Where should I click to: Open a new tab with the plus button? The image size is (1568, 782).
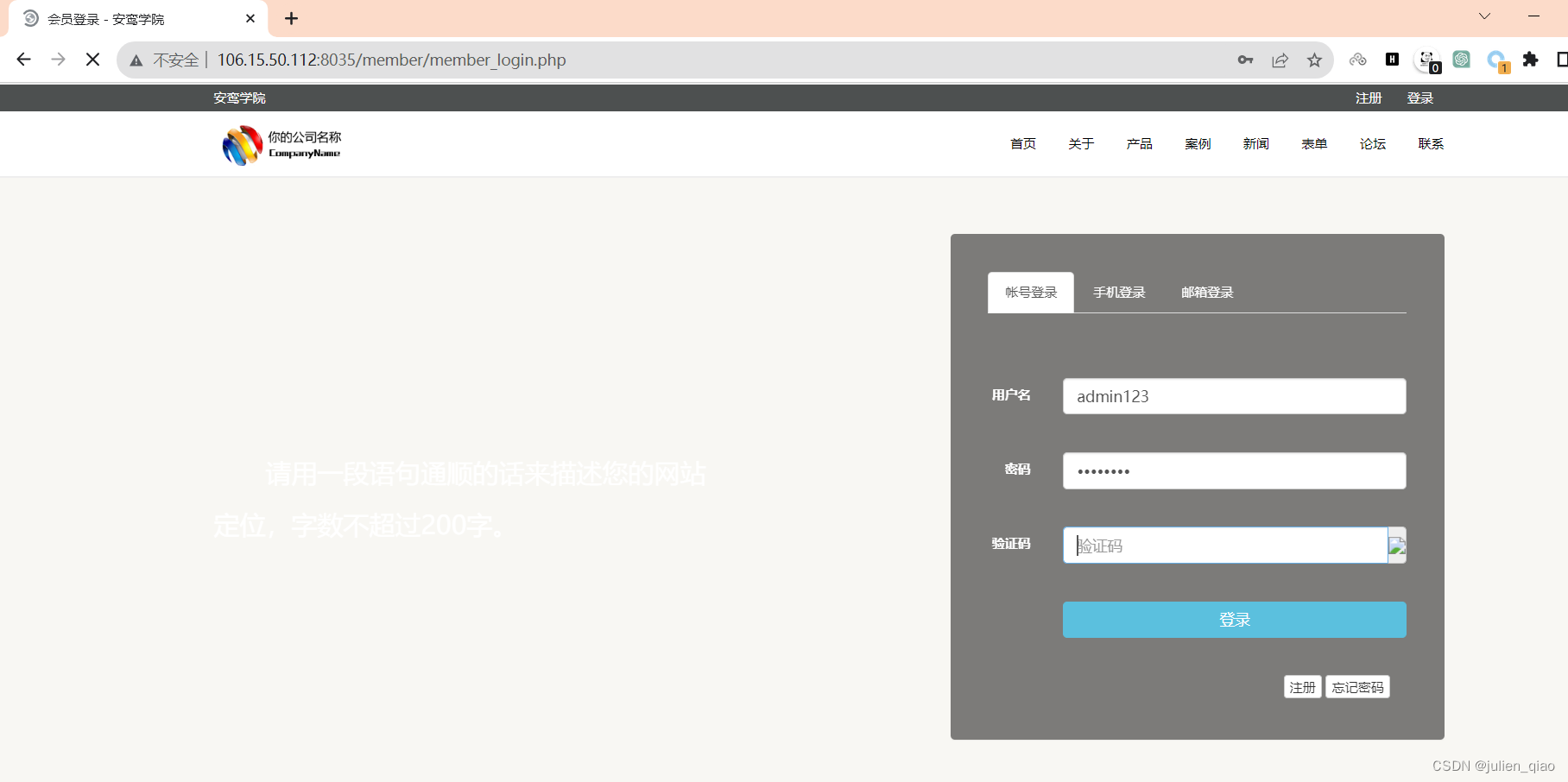(x=292, y=18)
